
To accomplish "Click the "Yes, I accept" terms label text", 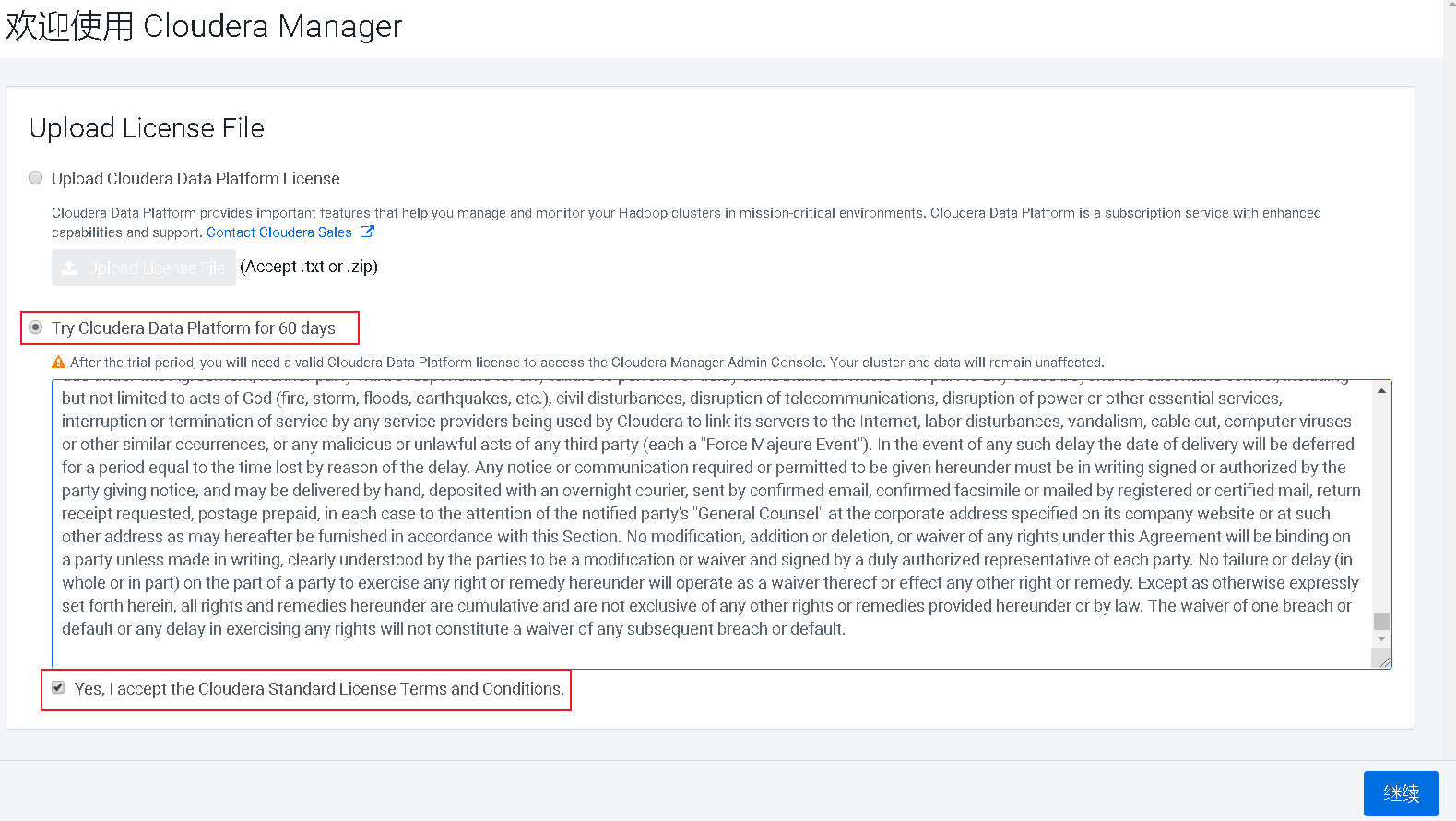I will click(319, 689).
